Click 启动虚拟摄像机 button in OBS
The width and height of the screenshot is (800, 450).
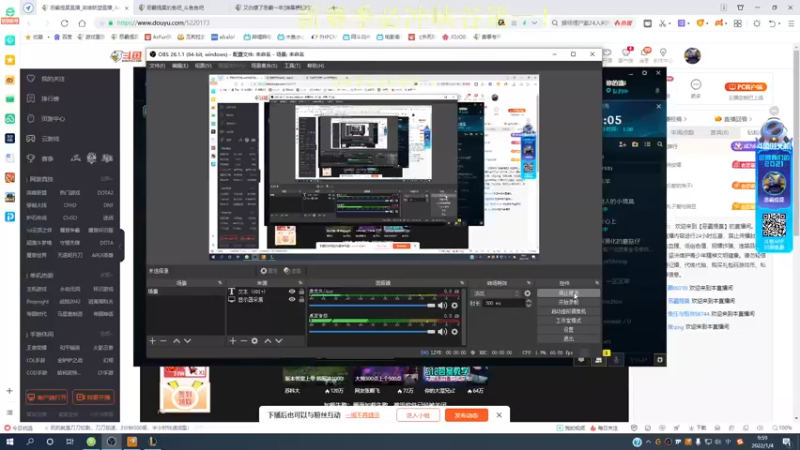pos(568,311)
